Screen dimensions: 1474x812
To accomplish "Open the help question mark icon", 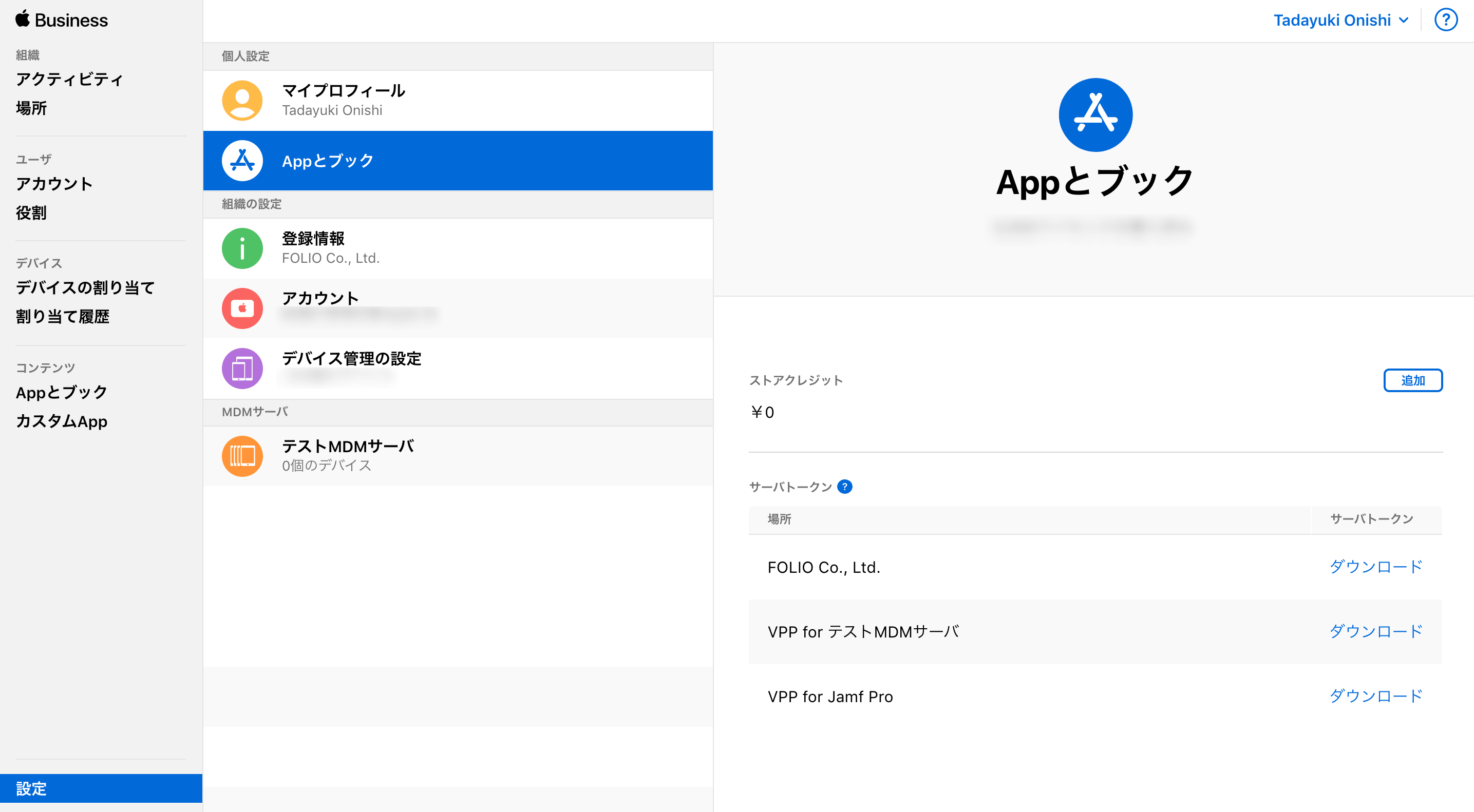I will 1445,20.
